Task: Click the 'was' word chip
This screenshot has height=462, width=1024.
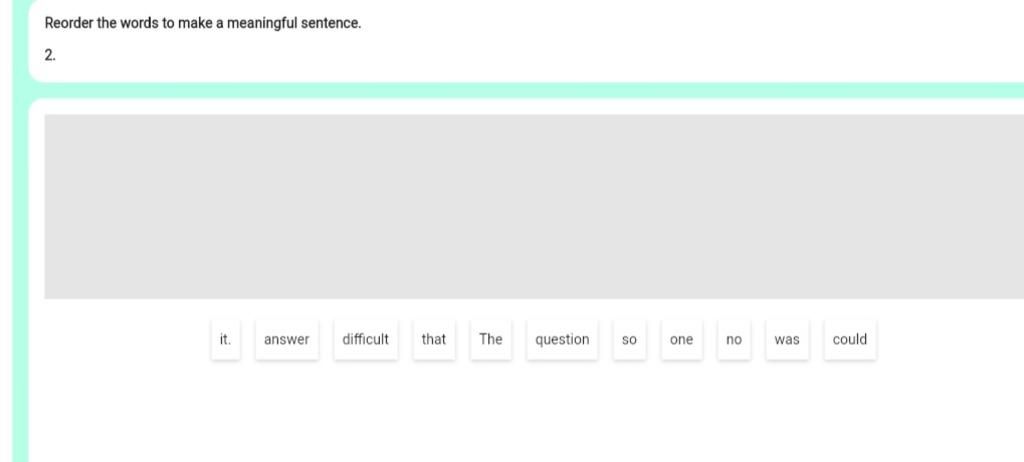Action: 787,339
